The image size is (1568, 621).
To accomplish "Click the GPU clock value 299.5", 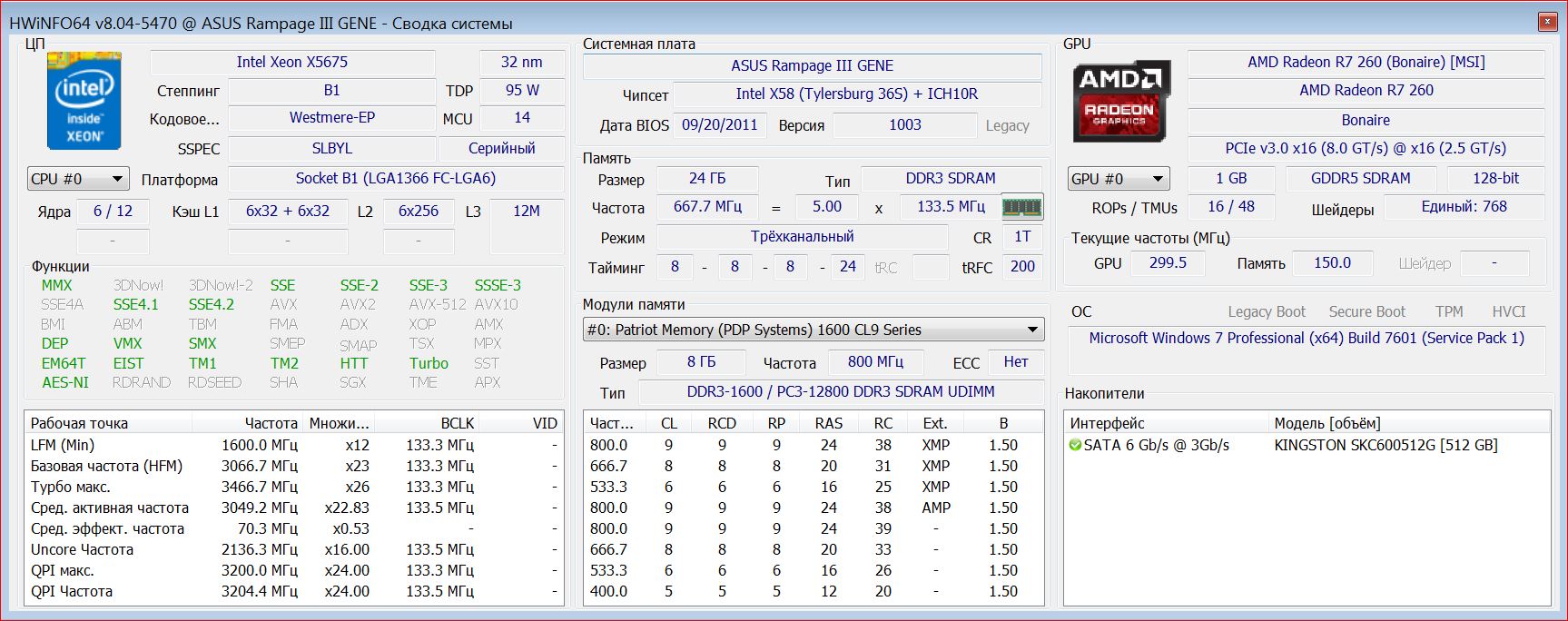I will tap(1168, 262).
